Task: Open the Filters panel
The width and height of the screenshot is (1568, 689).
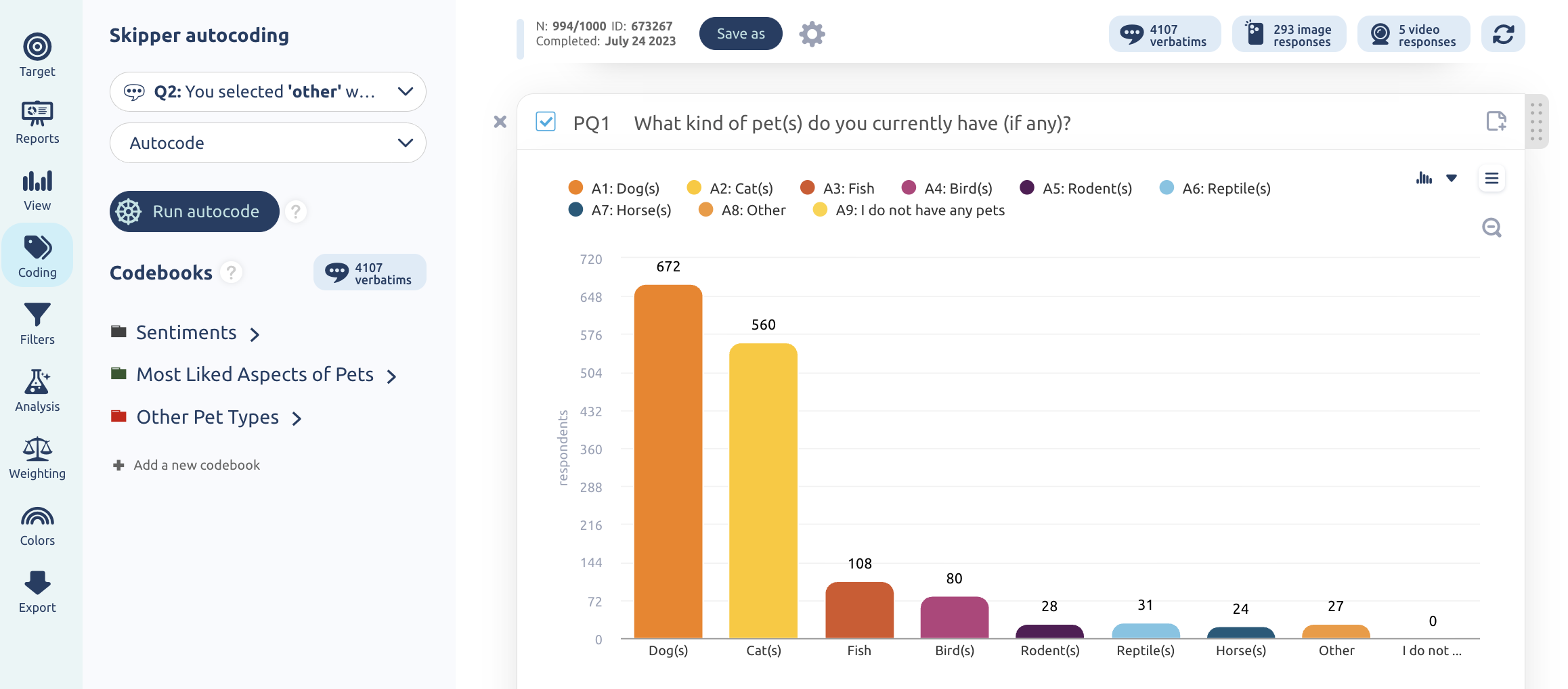Action: tap(37, 324)
